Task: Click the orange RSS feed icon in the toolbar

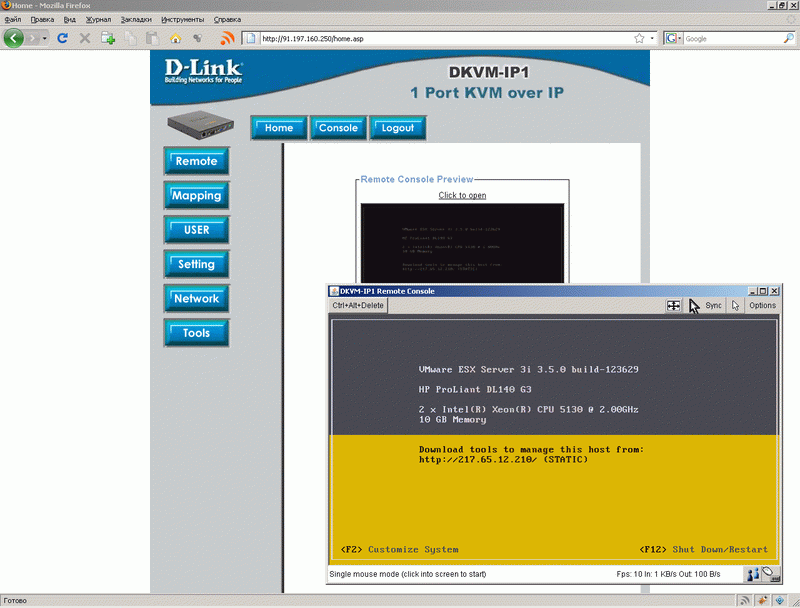Action: point(227,38)
